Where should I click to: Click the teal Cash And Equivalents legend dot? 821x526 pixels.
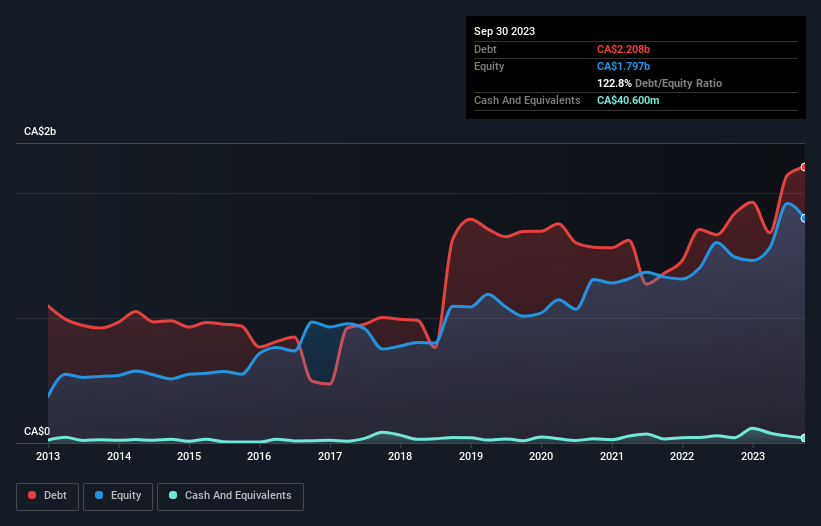[x=173, y=495]
